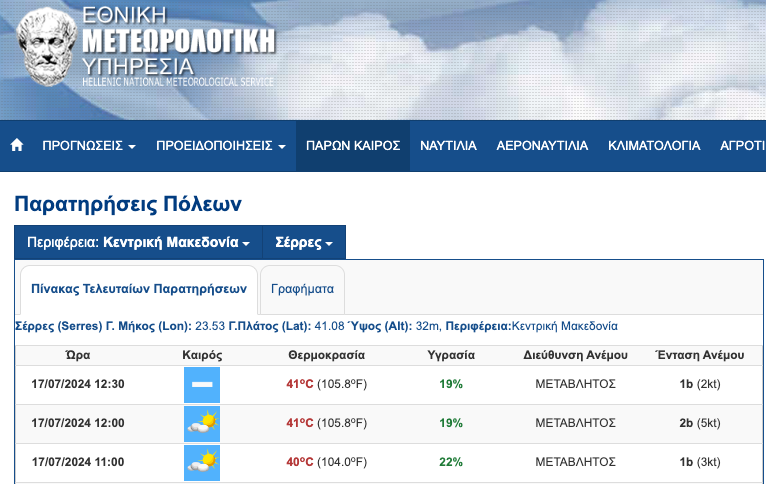Open the ΠΡΟΕΙΔΟΠΟΙΗΣΕΙΣ dropdown menu
Image resolution: width=766 pixels, height=484 pixels.
(221, 146)
